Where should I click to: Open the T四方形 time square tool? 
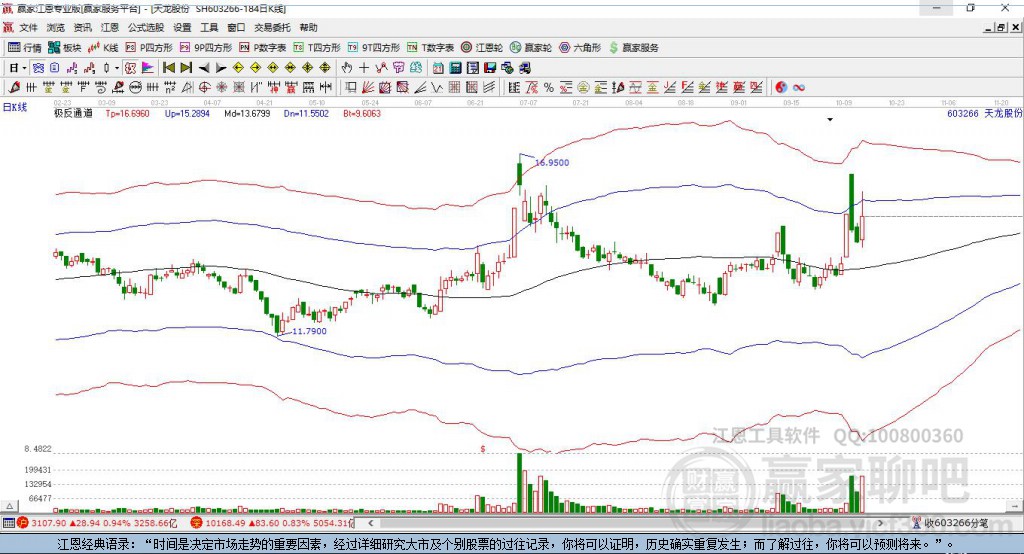[317, 48]
